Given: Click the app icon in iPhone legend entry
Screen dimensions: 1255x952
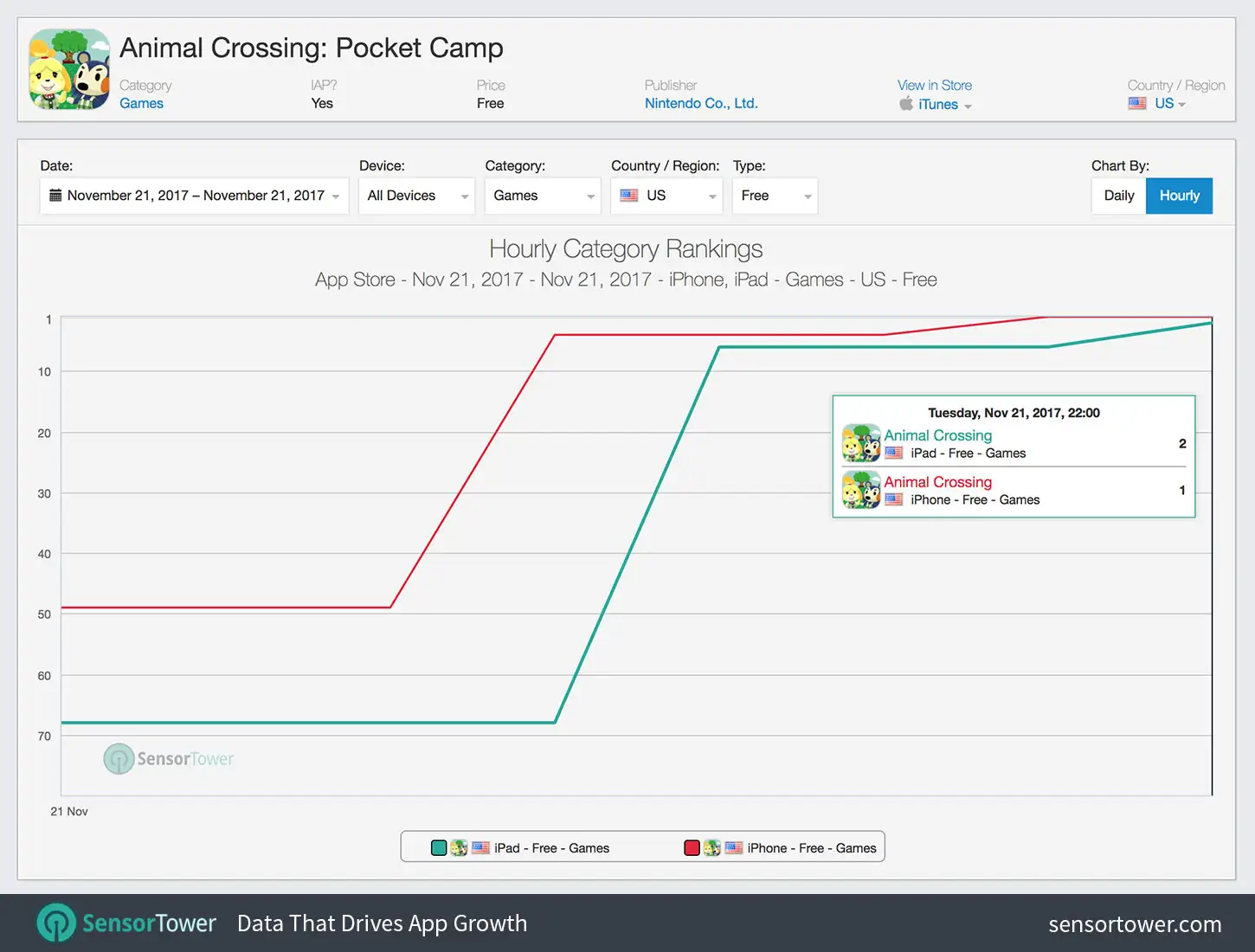Looking at the screenshot, I should (711, 848).
